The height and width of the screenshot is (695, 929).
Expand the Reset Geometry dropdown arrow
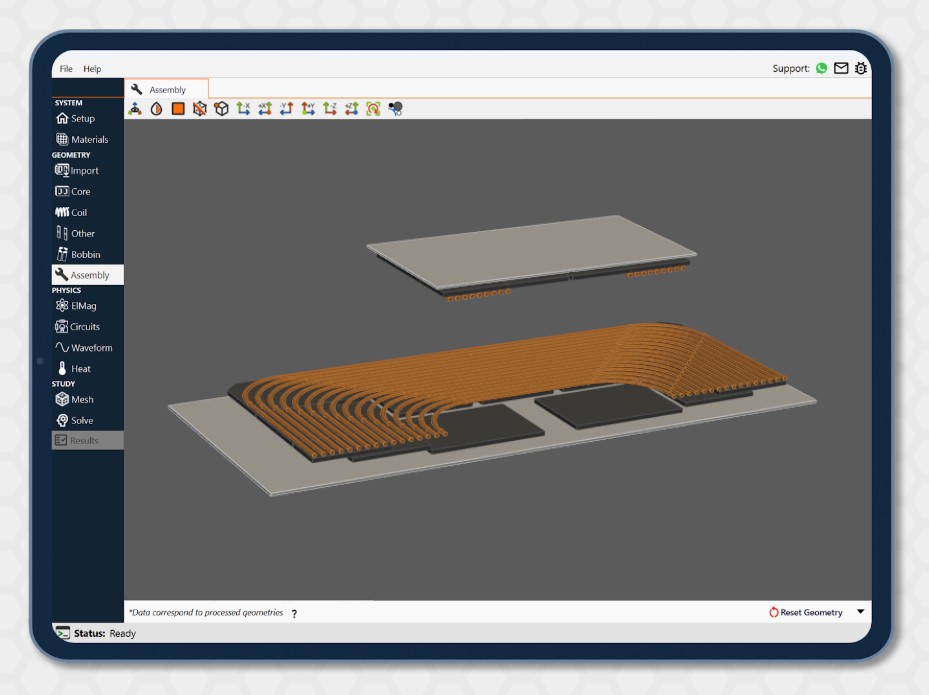[x=858, y=612]
